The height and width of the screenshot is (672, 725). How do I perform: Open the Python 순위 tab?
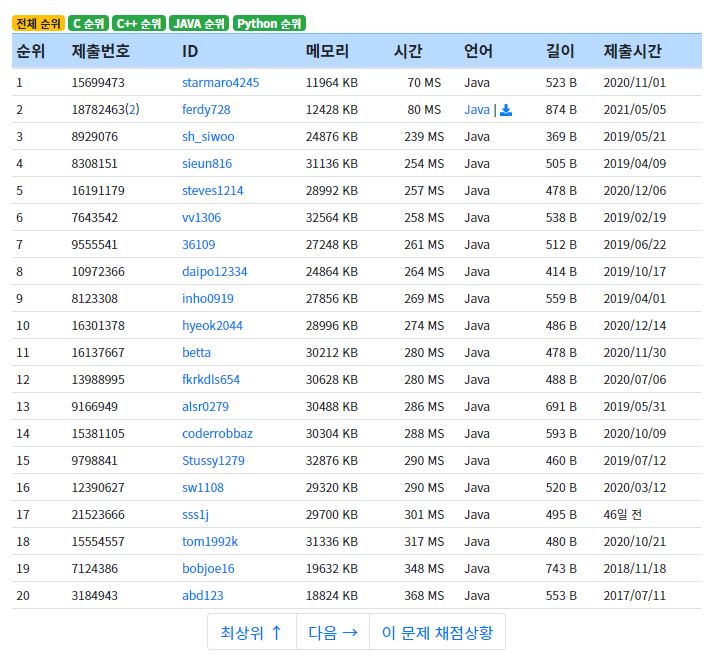(x=270, y=24)
